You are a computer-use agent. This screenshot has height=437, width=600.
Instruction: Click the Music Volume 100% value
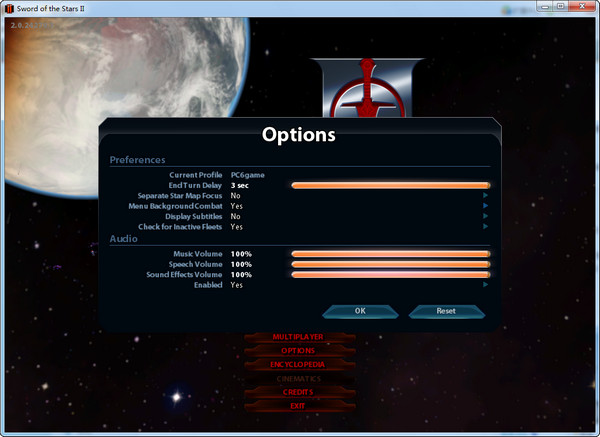coord(241,254)
